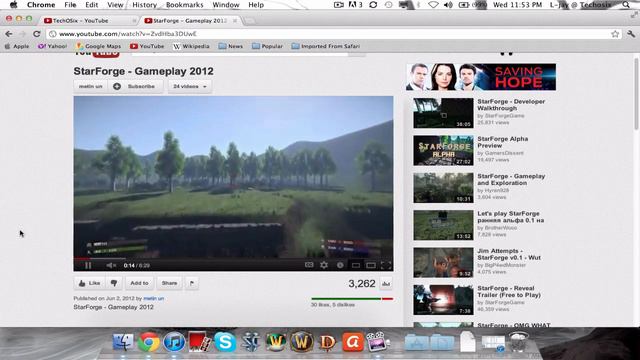Screen dimensions: 640x360
Task: Open the Window menu
Action: tap(226, 5)
